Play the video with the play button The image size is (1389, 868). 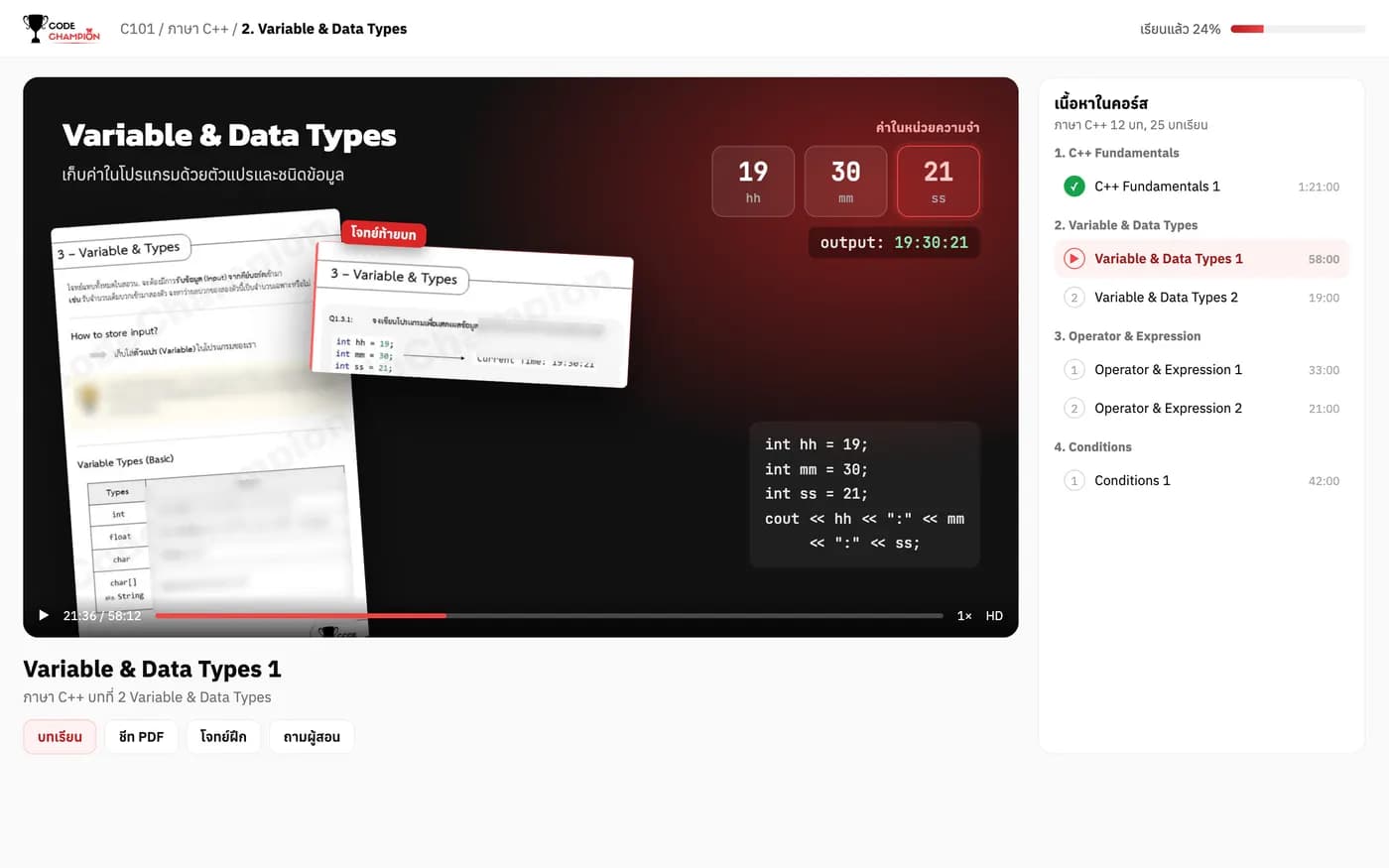tap(44, 615)
